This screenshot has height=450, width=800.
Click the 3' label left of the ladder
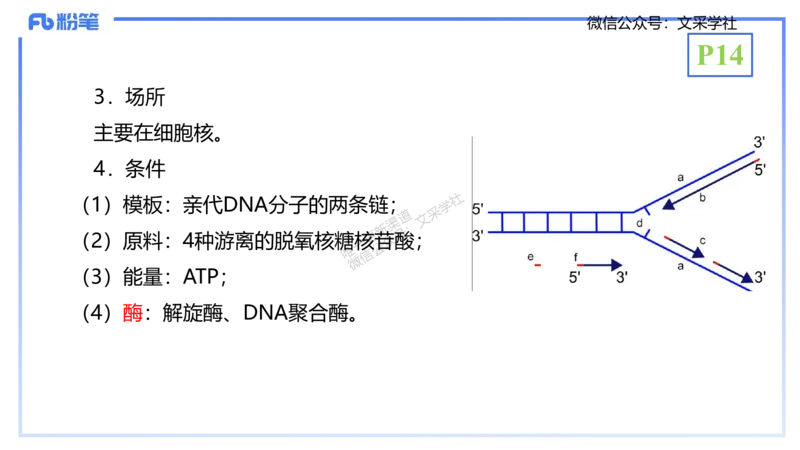click(x=478, y=236)
